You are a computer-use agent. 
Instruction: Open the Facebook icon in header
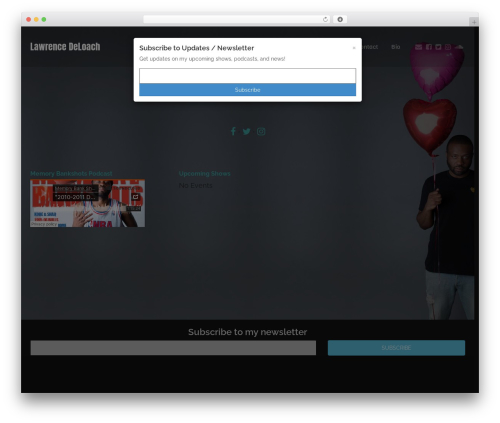429,47
